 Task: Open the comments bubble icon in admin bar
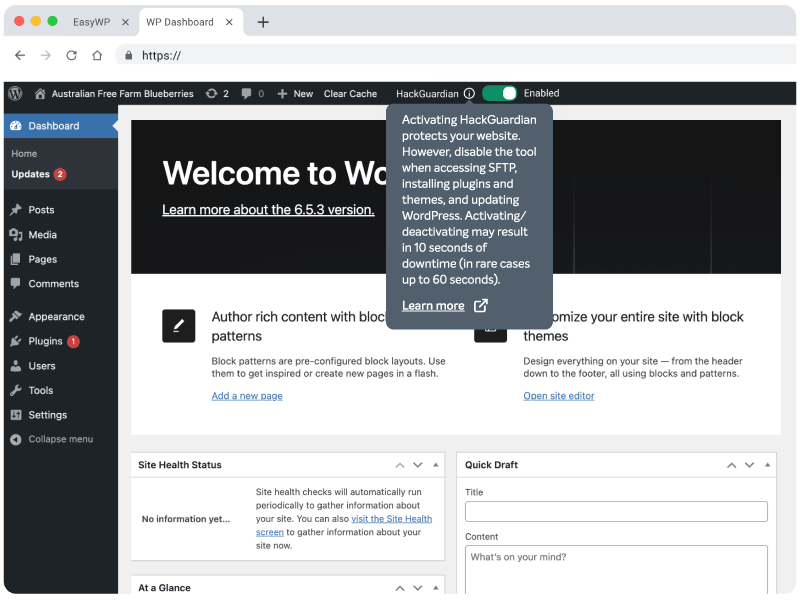tap(246, 93)
